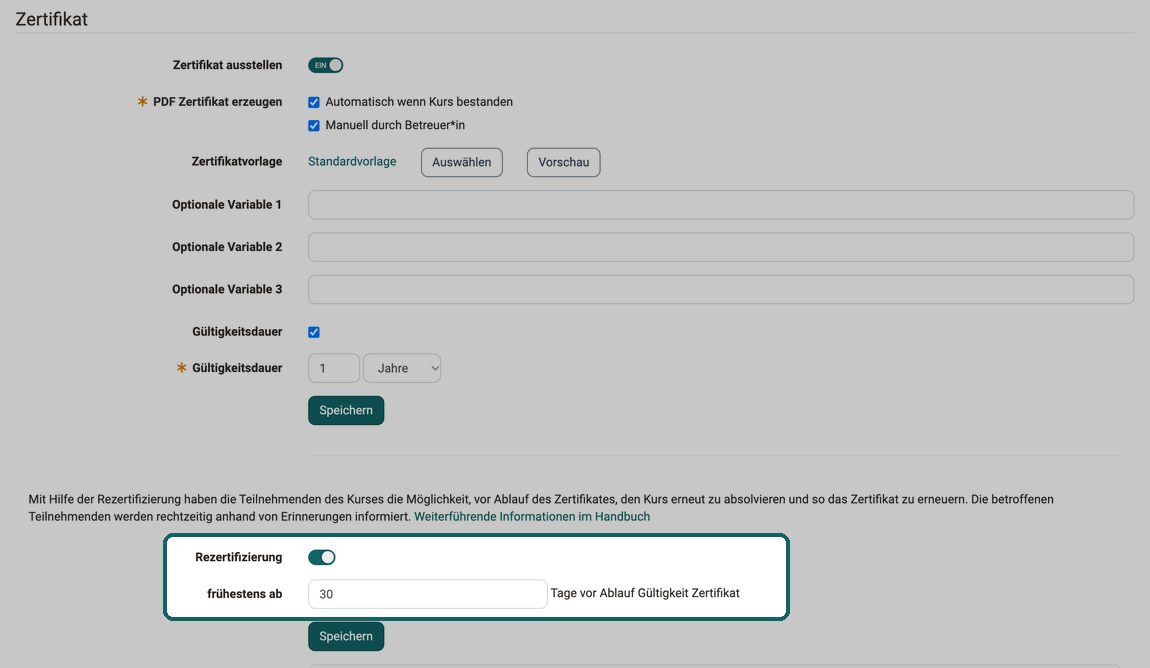Image resolution: width=1150 pixels, height=668 pixels.
Task: Save certificate settings with upper 'Speichern'
Action: coord(346,411)
